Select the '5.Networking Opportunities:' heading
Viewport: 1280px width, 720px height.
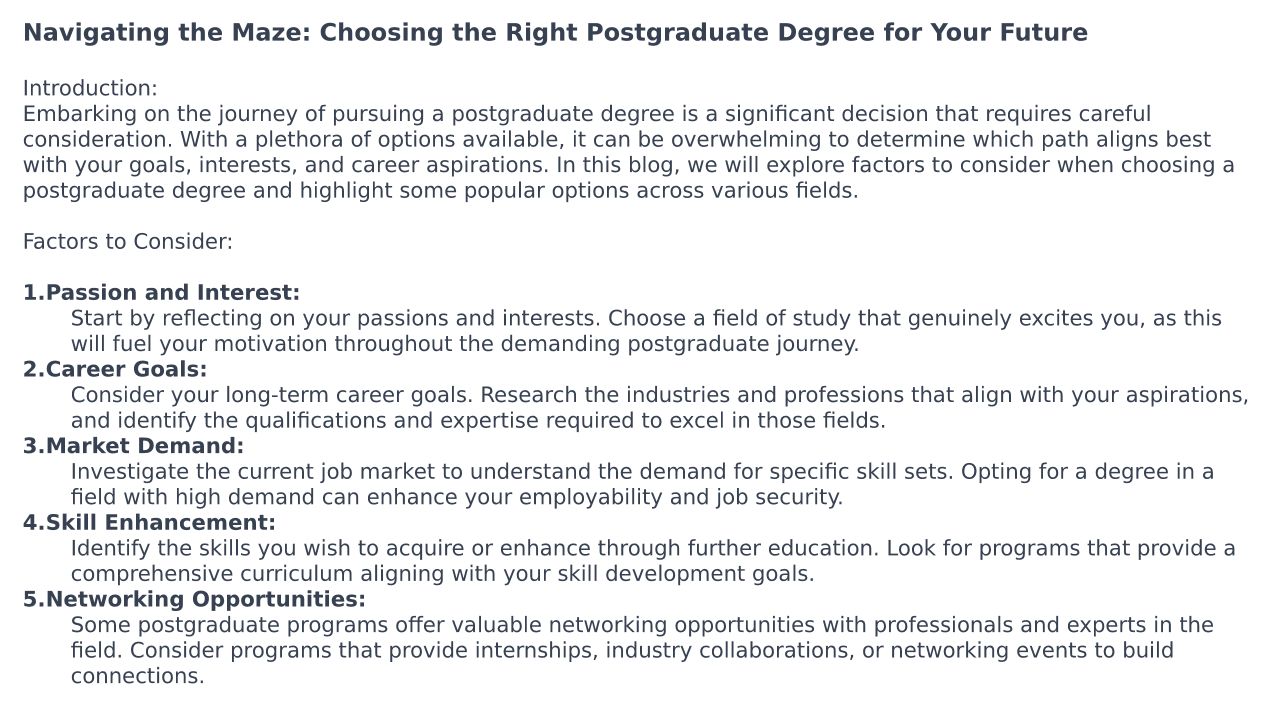194,600
